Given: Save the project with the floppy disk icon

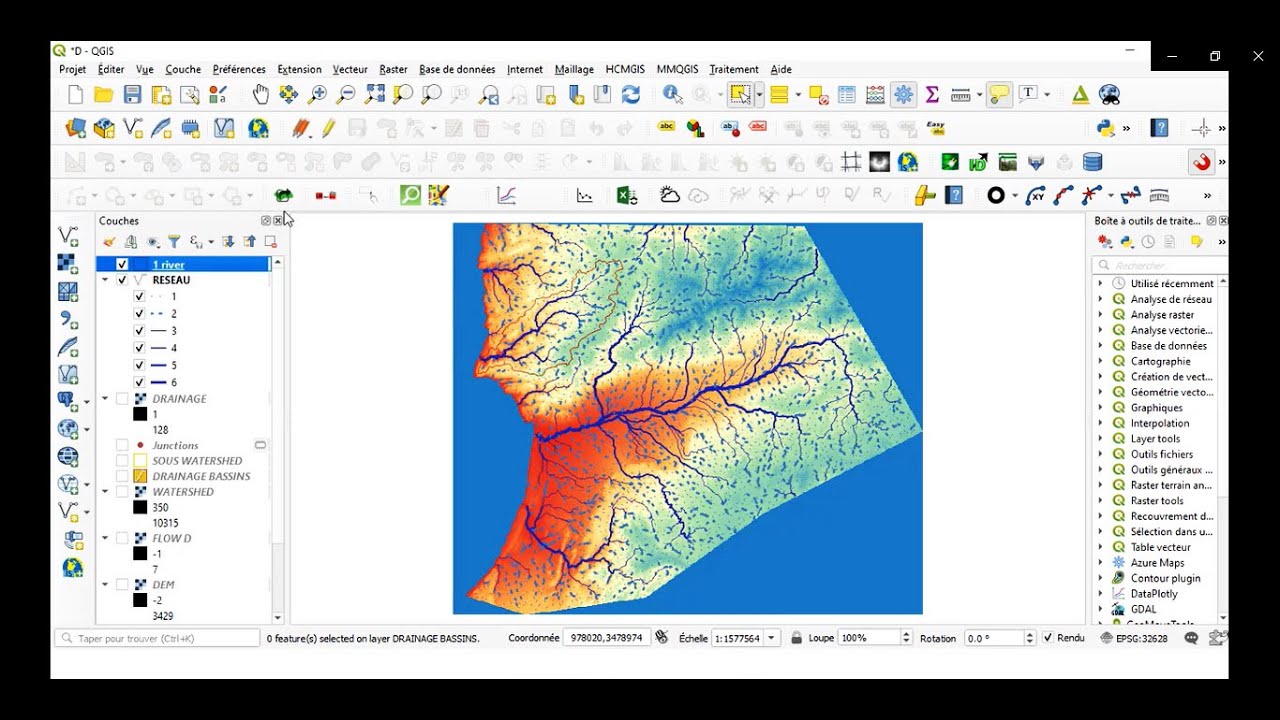Looking at the screenshot, I should [x=132, y=95].
